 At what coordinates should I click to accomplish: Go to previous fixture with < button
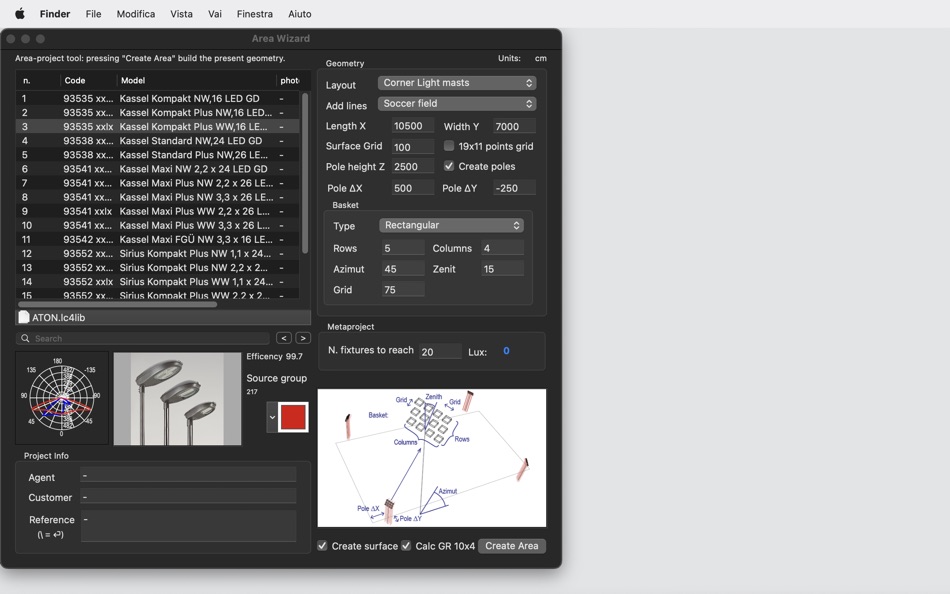click(x=284, y=338)
